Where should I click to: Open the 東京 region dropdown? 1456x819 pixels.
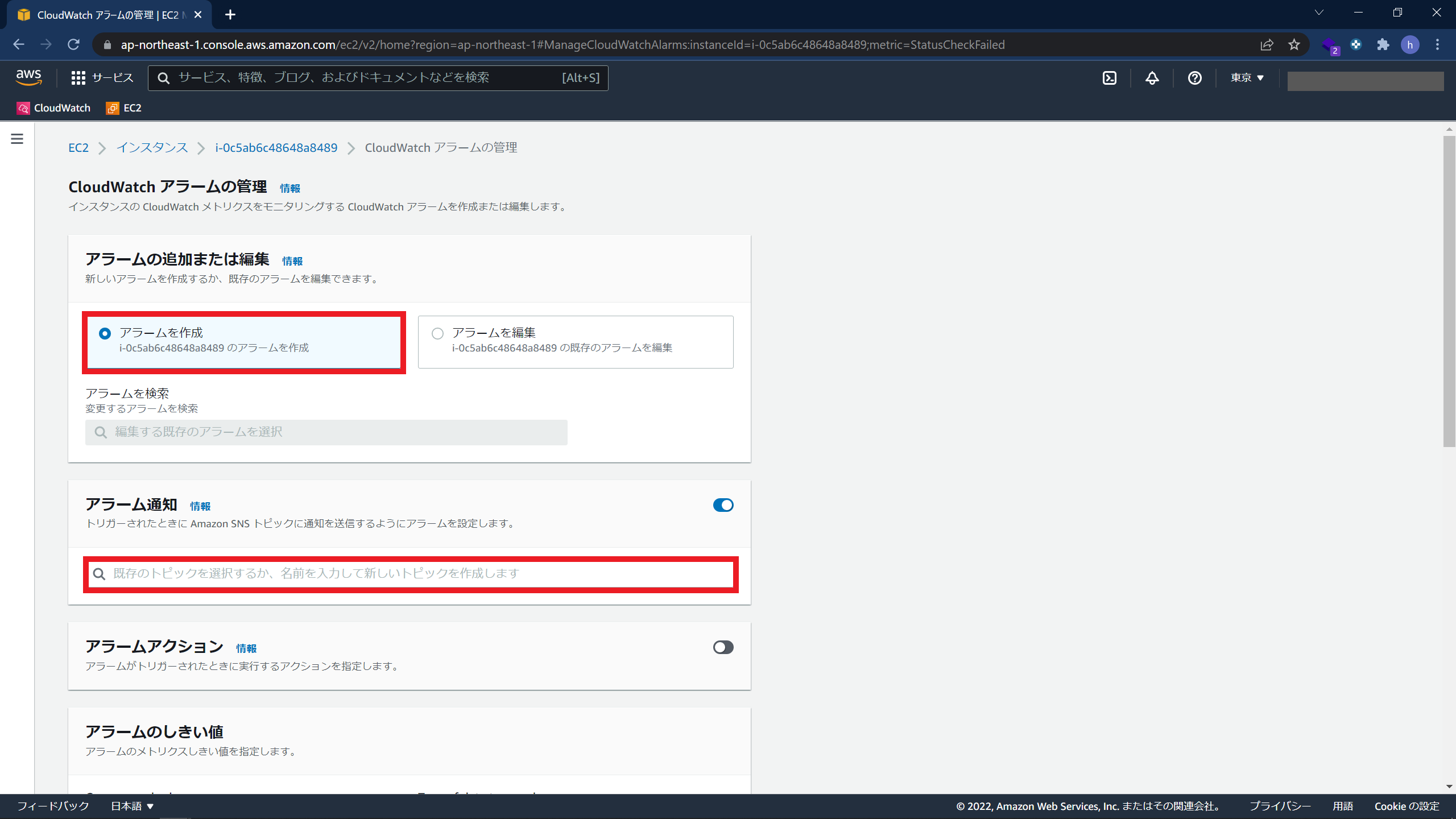pyautogui.click(x=1247, y=78)
